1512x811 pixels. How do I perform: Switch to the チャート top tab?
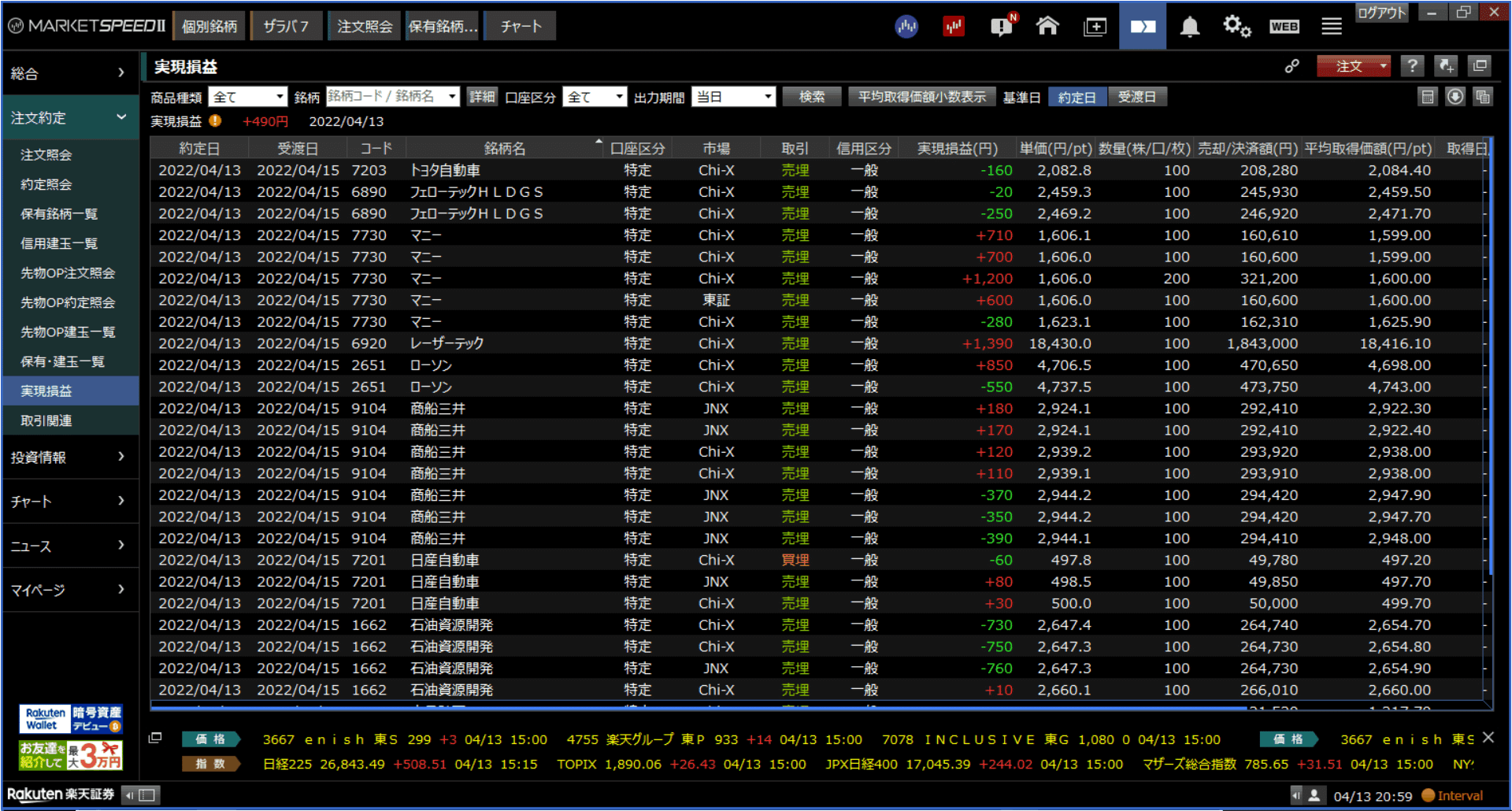[x=521, y=26]
